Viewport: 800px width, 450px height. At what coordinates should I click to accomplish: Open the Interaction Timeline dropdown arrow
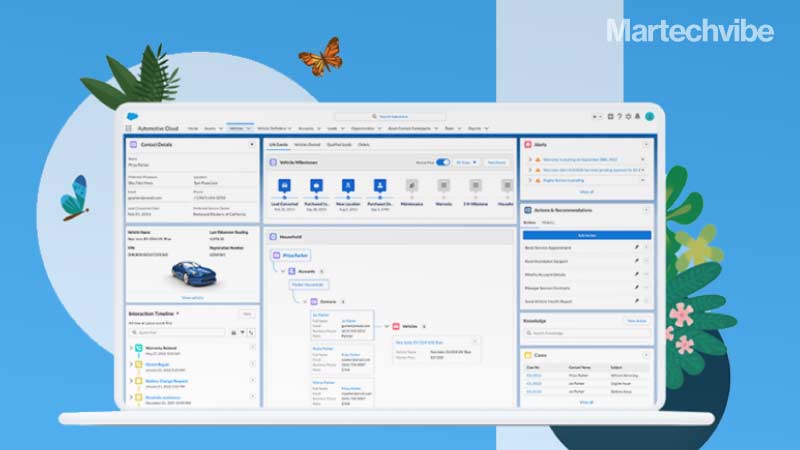click(x=178, y=313)
